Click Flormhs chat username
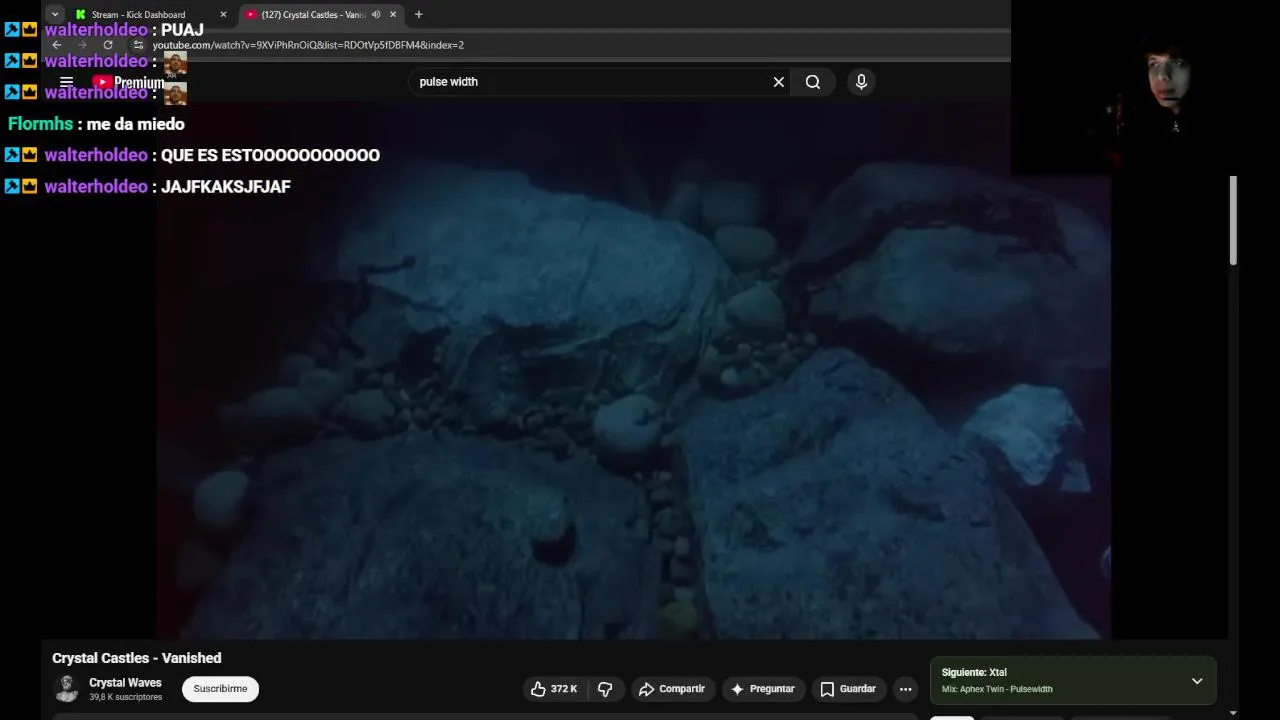 [x=40, y=124]
